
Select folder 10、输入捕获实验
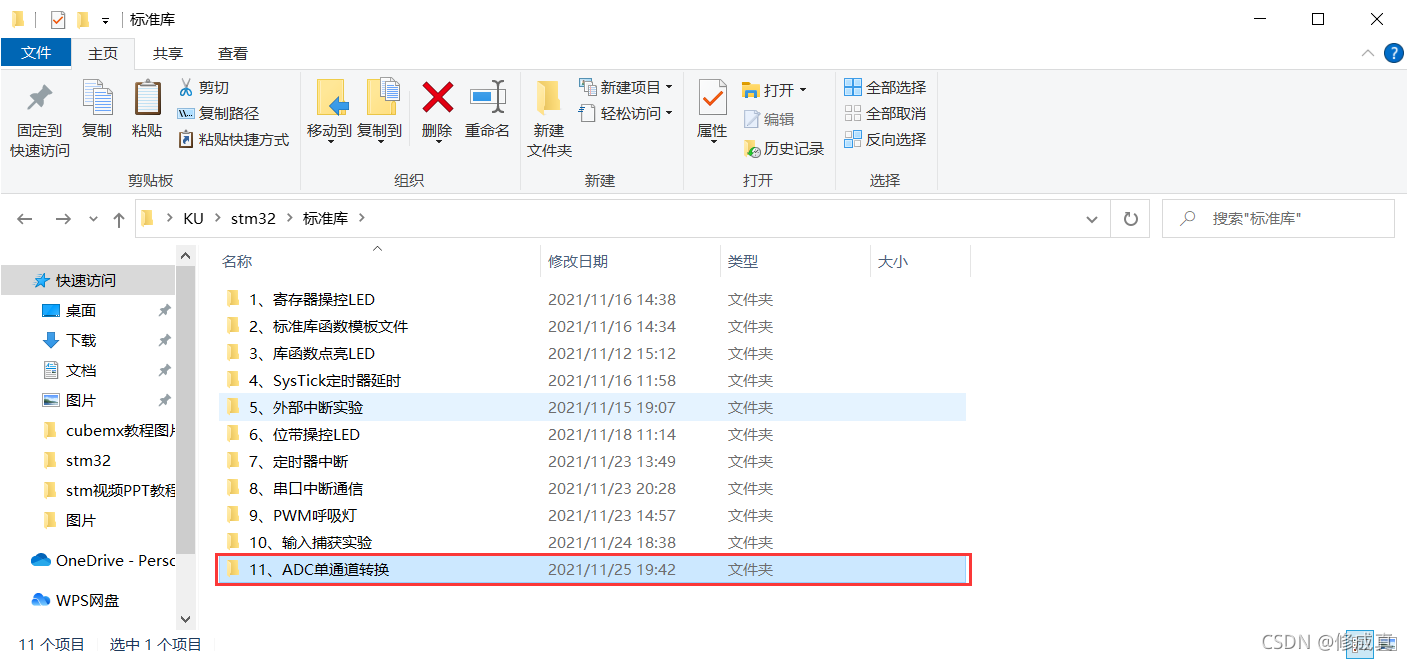pos(593,542)
